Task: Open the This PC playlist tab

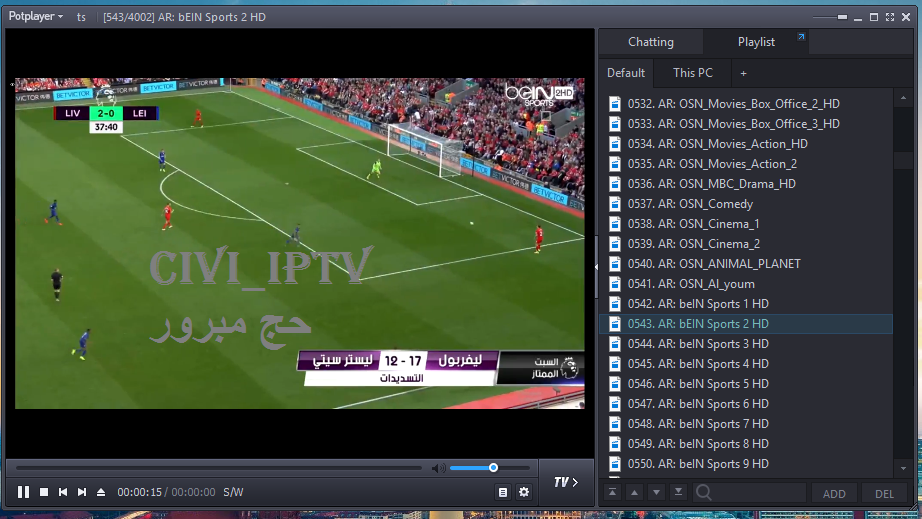Action: pos(692,73)
